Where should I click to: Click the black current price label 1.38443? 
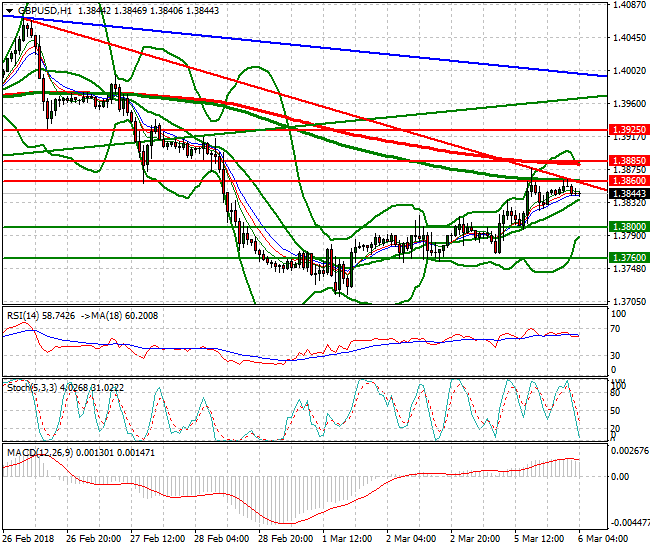tap(629, 194)
